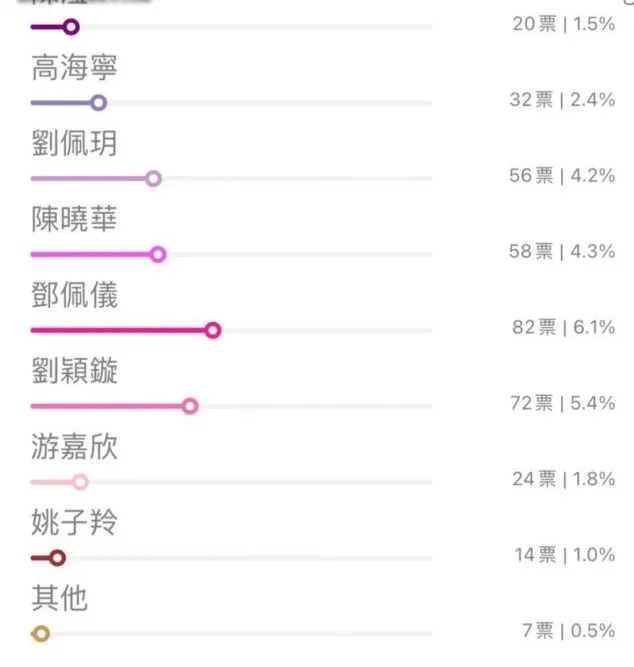Select the slider handle for 游嘉欣
The image size is (634, 667).
[81, 482]
